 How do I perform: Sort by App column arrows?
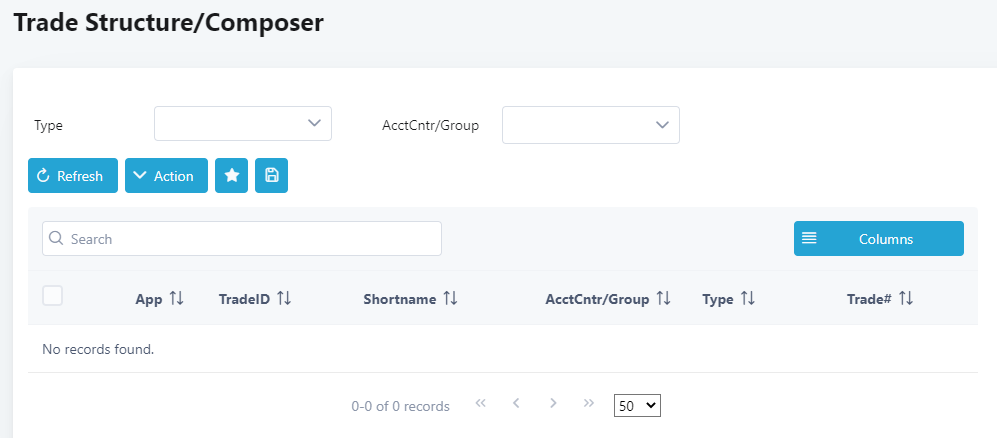[x=177, y=299]
